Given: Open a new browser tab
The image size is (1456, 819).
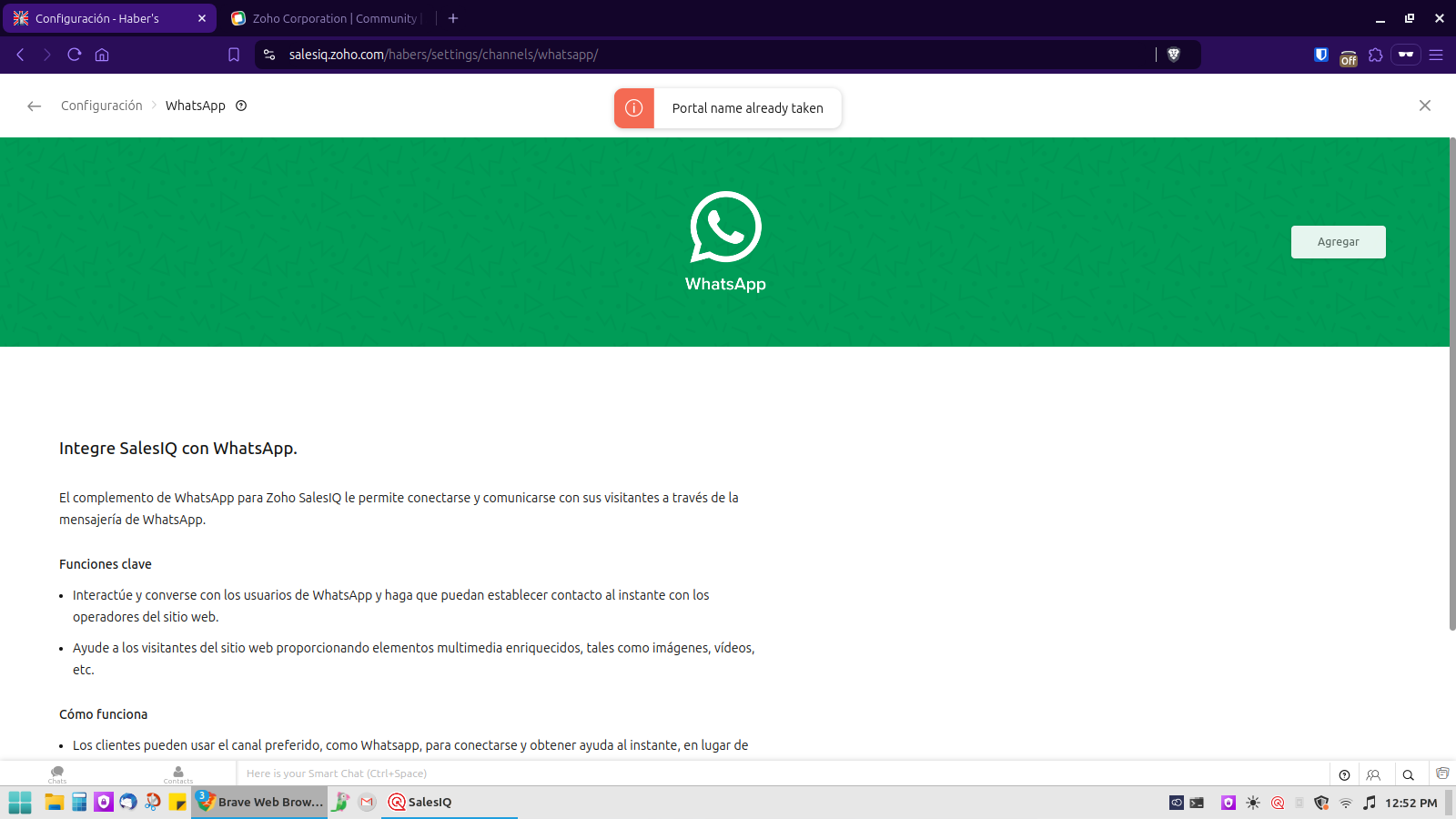Looking at the screenshot, I should pyautogui.click(x=453, y=18).
